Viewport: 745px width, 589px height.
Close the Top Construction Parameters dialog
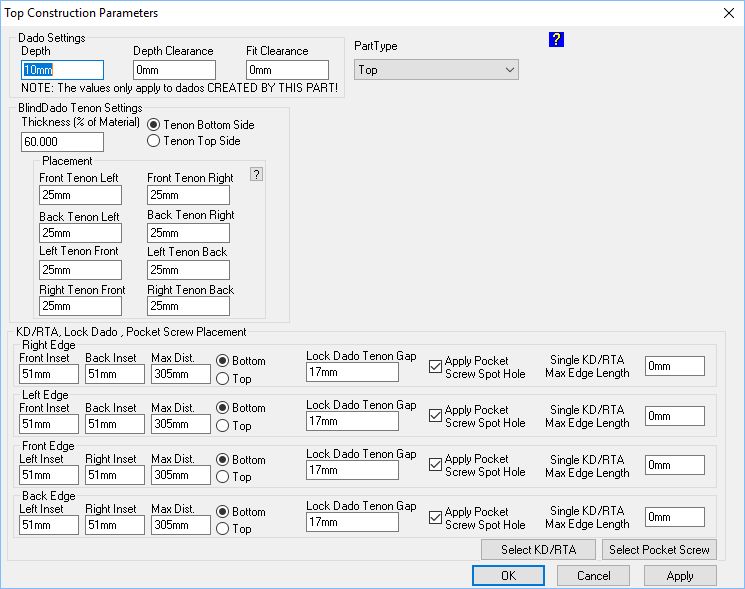point(727,12)
